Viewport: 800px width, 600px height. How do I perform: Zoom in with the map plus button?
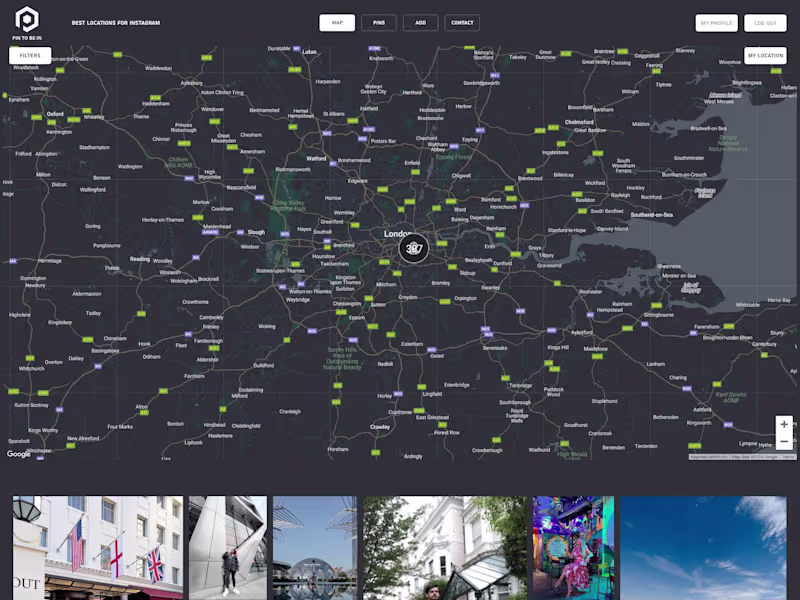[x=784, y=424]
